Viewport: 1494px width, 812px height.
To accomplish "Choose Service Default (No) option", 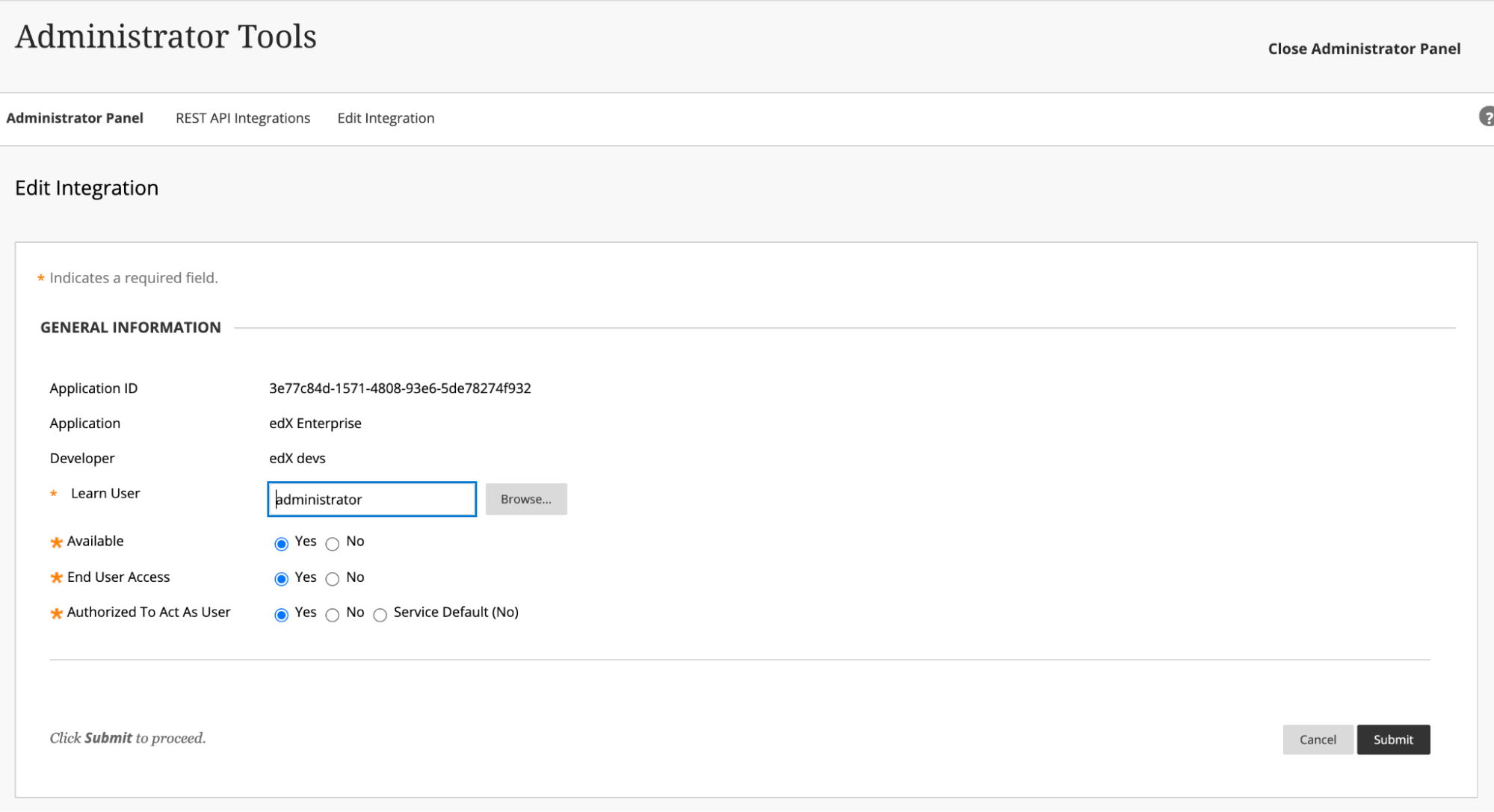I will 380,615.
